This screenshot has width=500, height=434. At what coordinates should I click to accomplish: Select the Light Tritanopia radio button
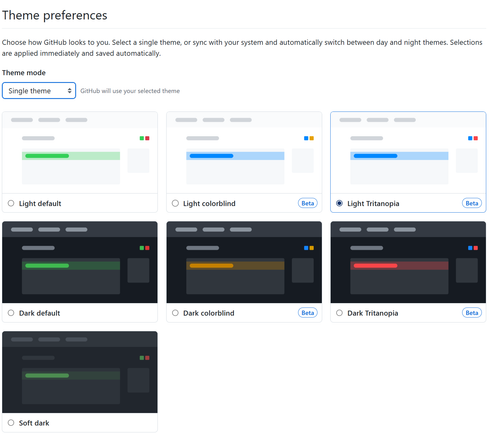(339, 203)
